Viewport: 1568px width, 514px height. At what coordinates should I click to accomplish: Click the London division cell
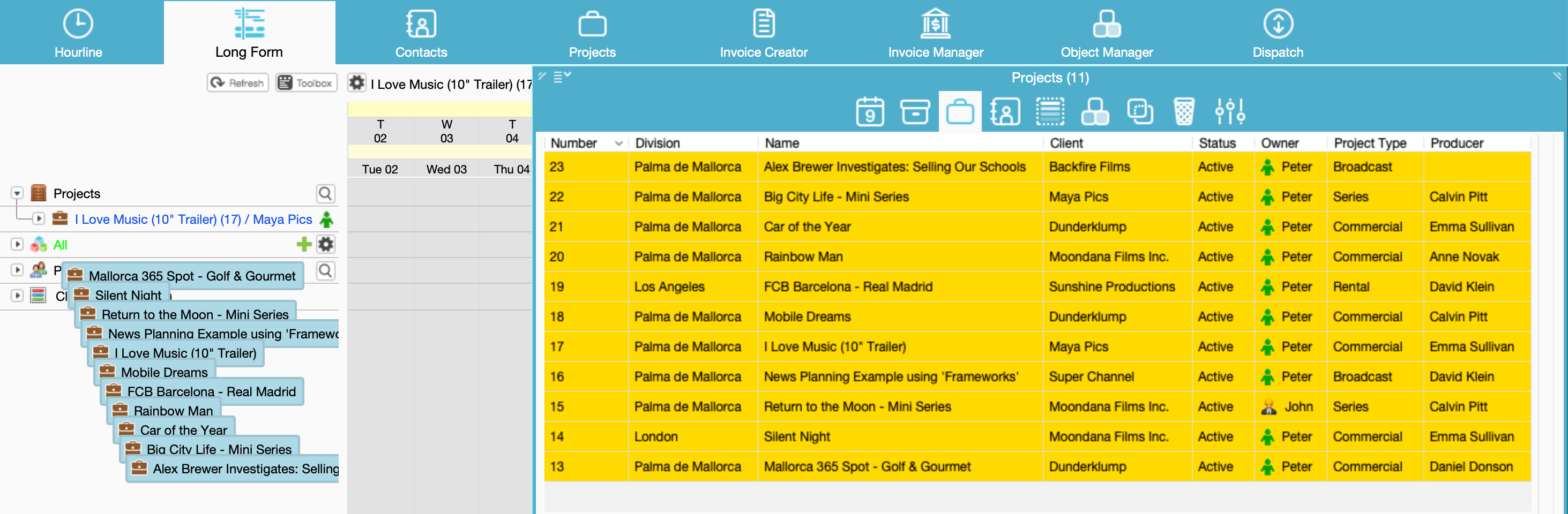click(x=693, y=436)
